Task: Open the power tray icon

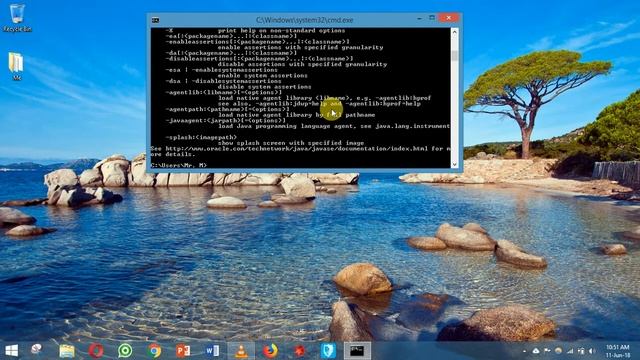Action: click(581, 351)
